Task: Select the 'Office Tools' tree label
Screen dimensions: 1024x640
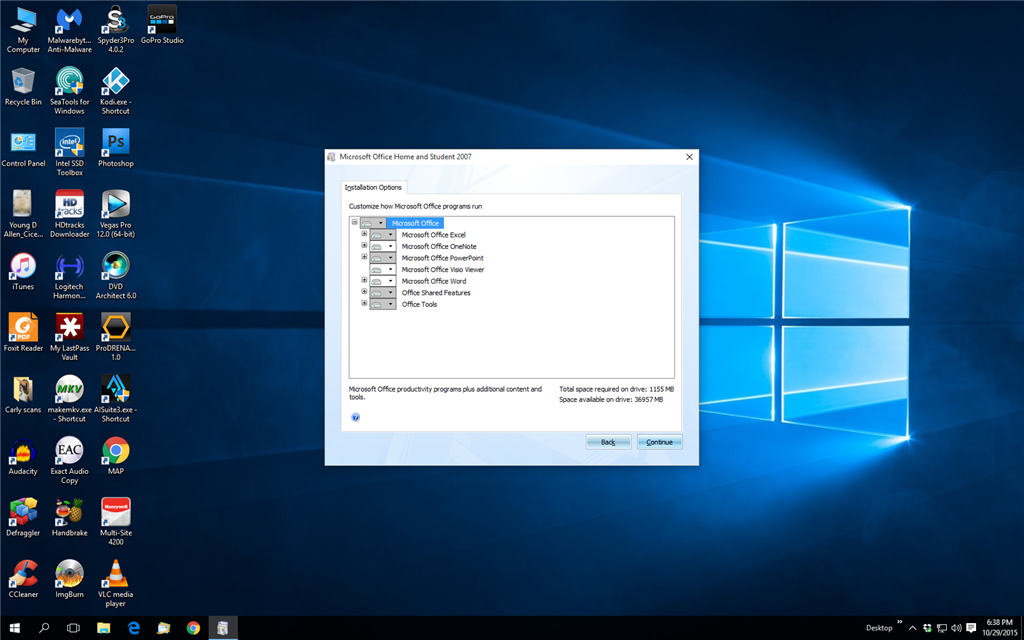Action: (419, 305)
